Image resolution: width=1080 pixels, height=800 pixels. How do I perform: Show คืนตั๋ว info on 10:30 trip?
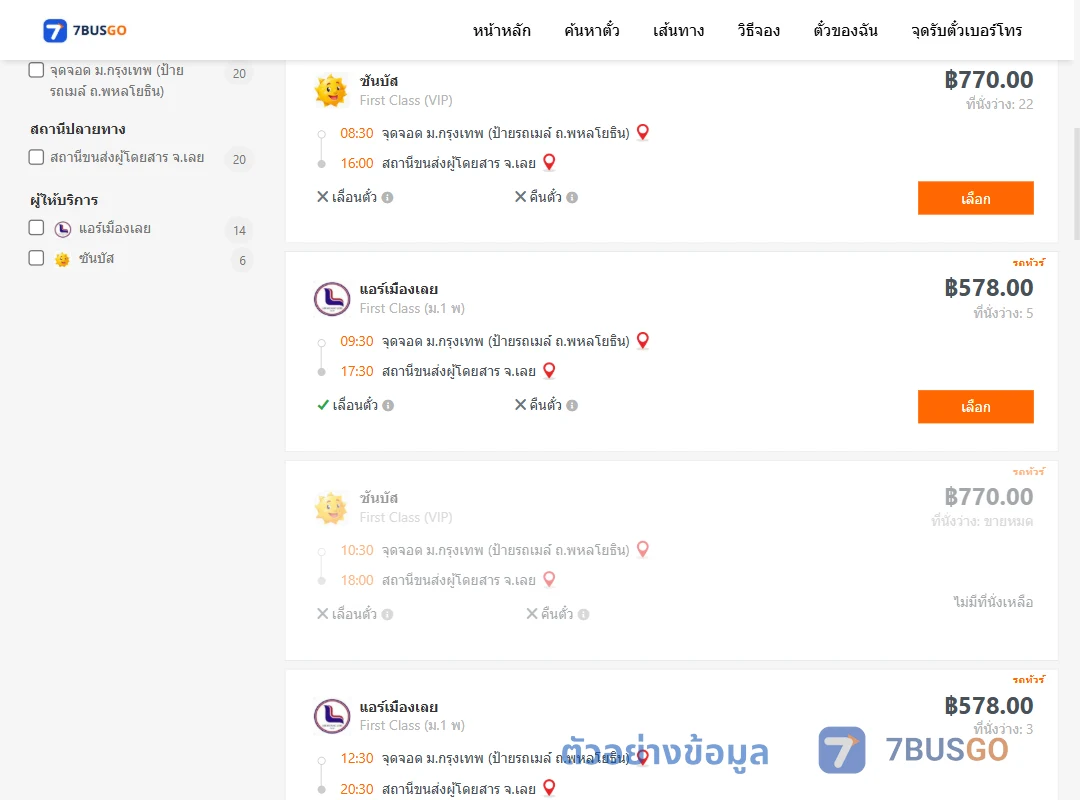[583, 615]
